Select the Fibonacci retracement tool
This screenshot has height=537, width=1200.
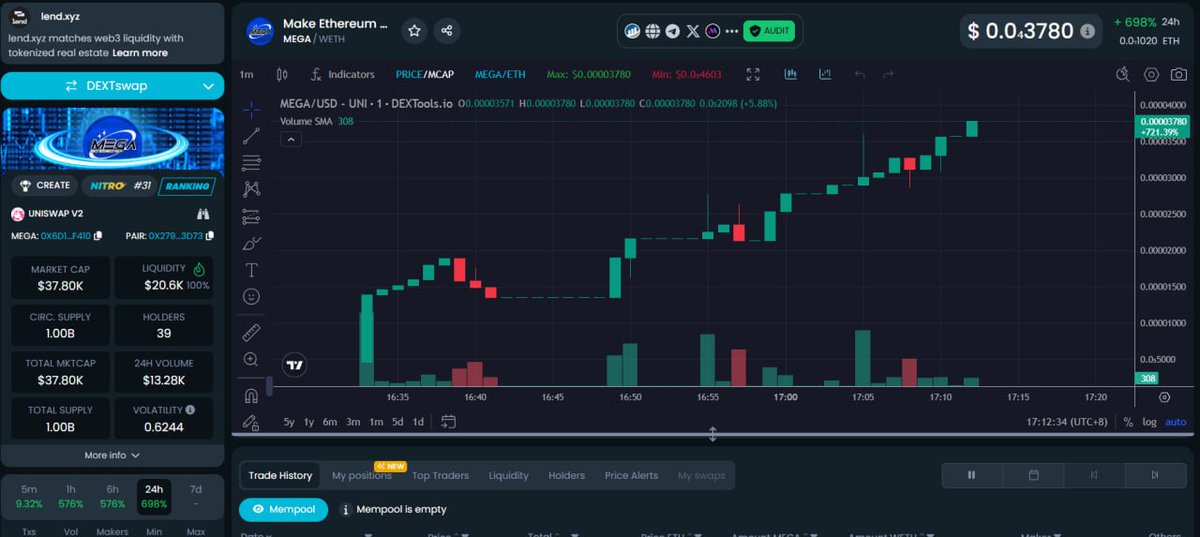point(252,162)
